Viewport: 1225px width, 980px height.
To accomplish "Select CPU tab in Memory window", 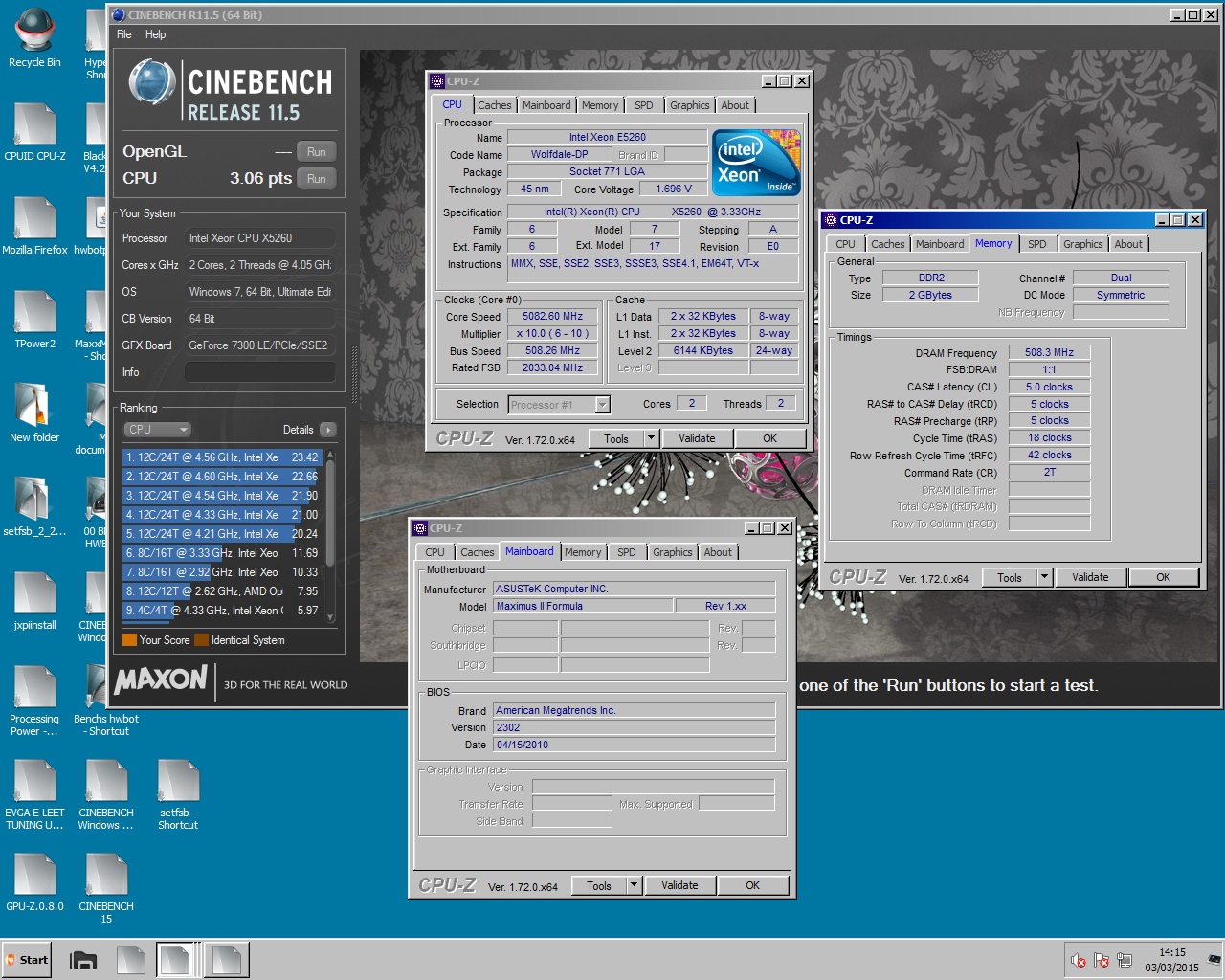I will pyautogui.click(x=845, y=244).
